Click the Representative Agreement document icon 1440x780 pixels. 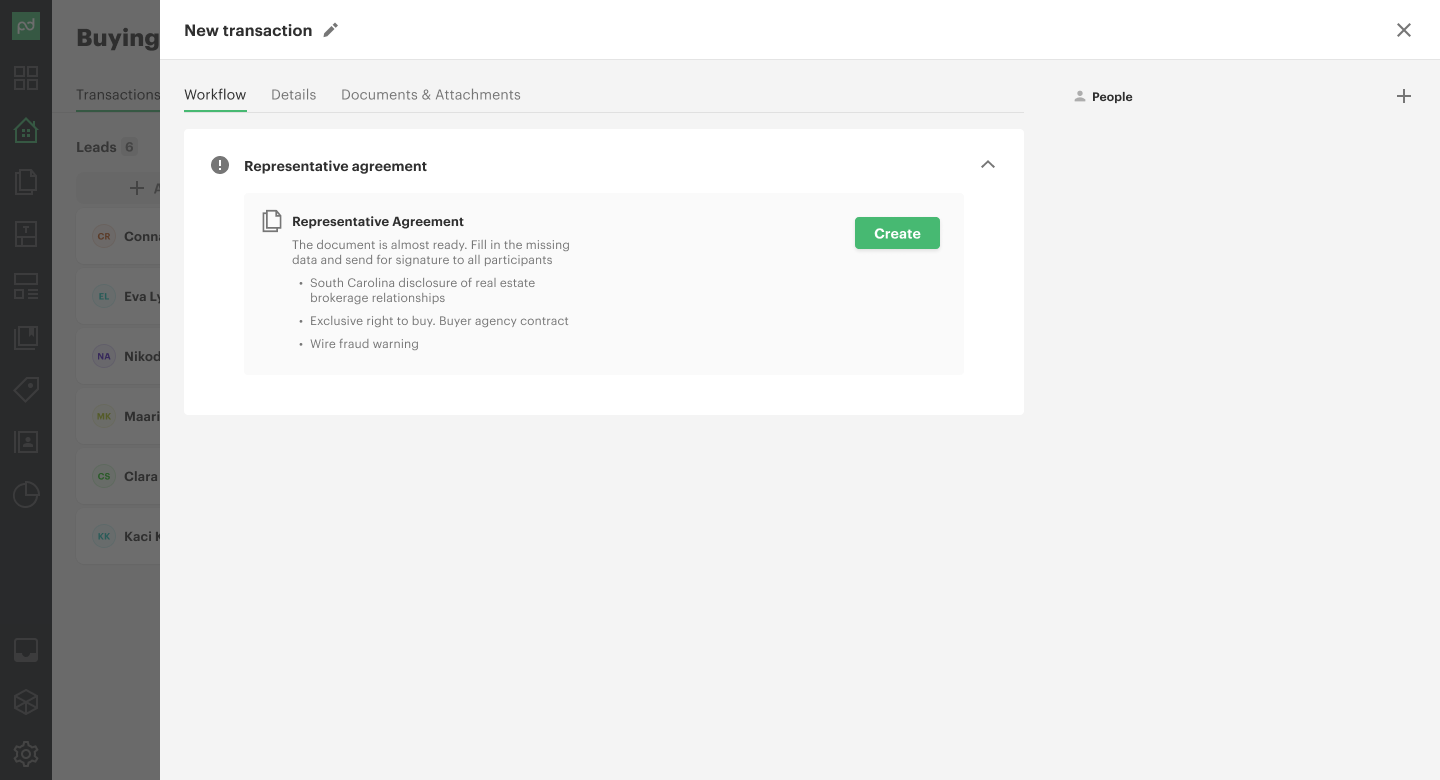click(271, 221)
